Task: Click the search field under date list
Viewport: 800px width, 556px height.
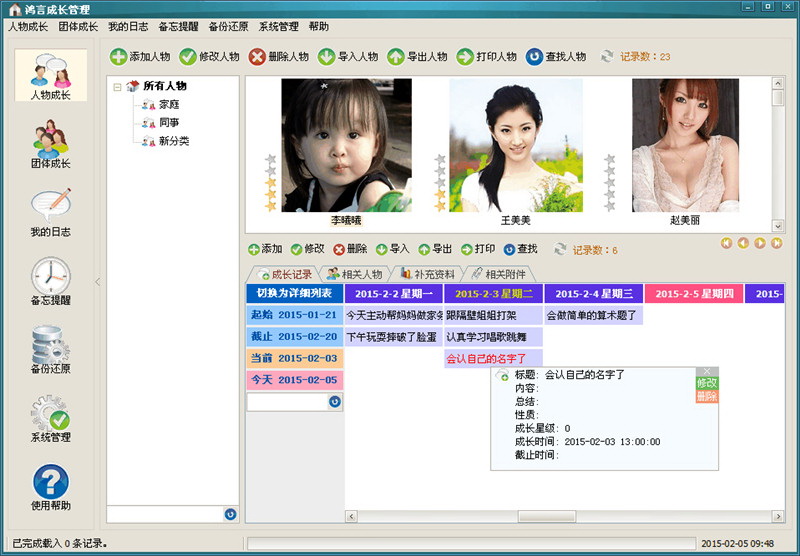Action: pos(287,402)
